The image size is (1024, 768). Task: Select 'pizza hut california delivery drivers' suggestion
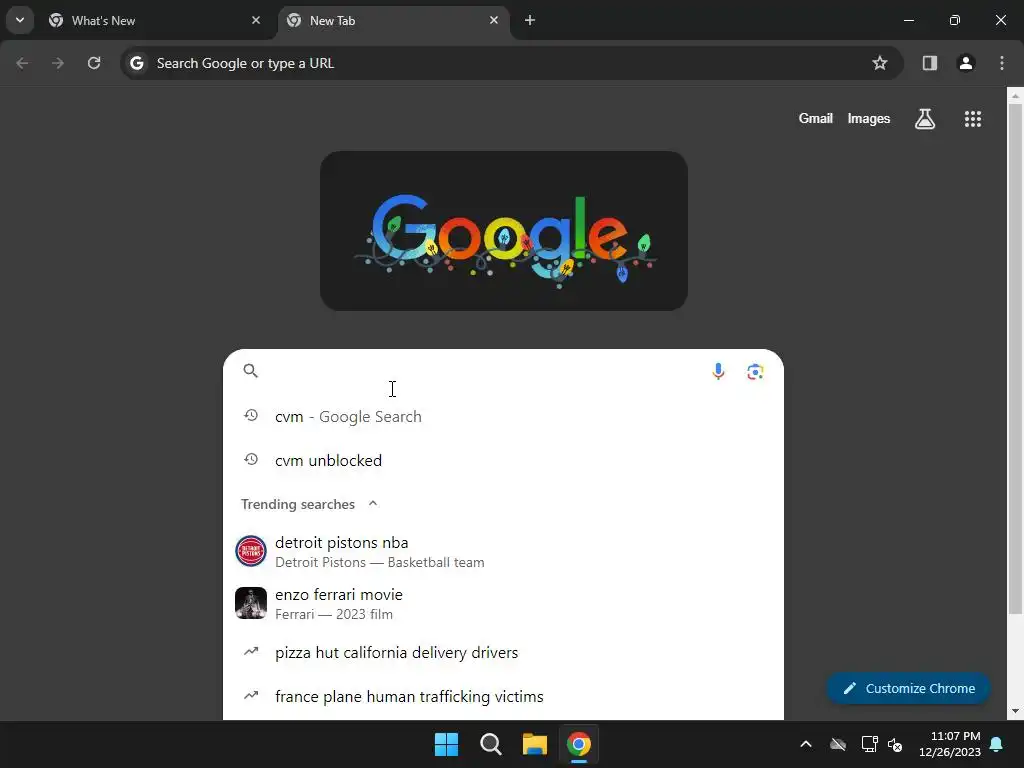pos(504,652)
